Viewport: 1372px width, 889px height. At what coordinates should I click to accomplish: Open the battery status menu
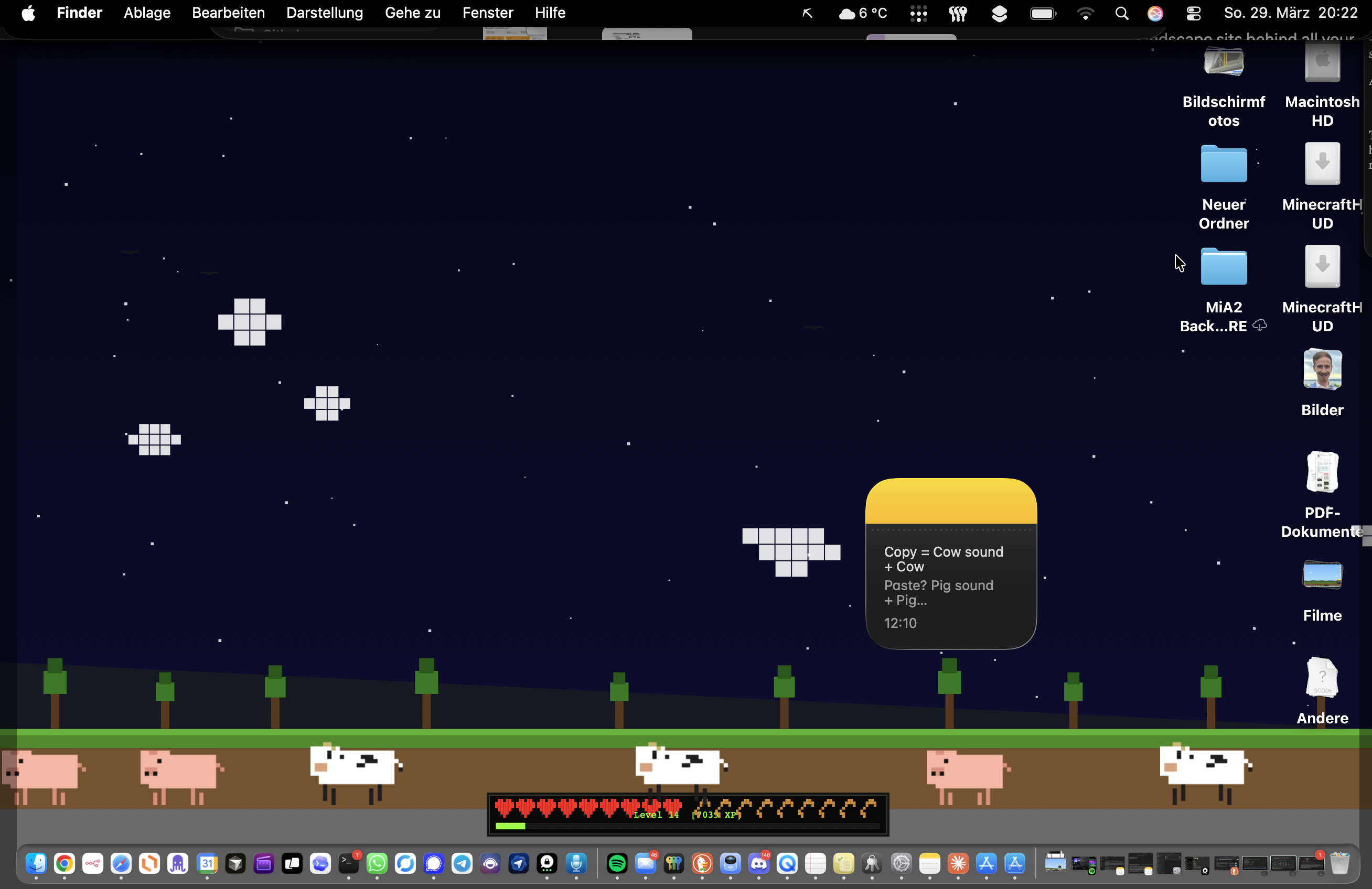point(1043,13)
